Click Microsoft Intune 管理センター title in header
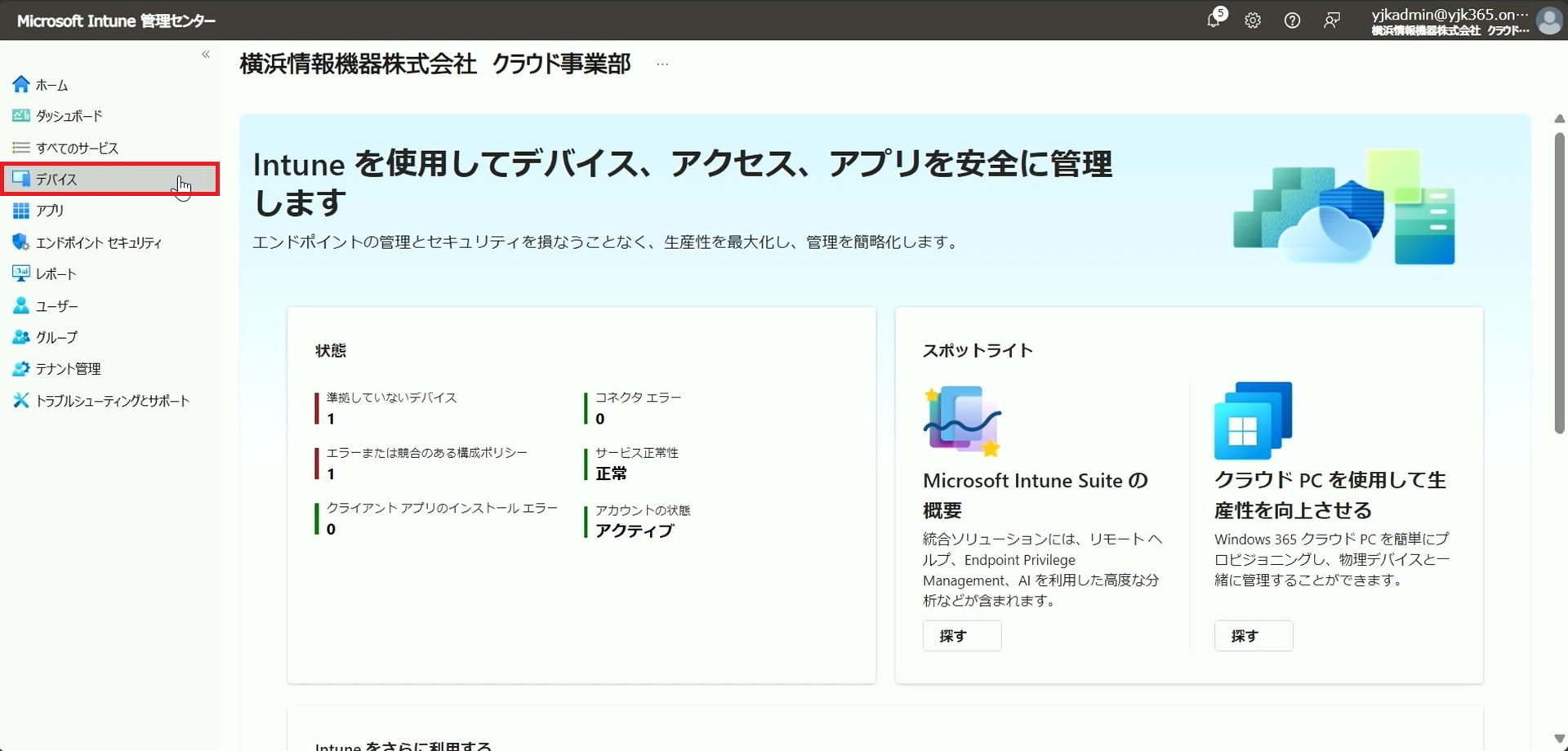Screen dimensions: 1568x751 116,20
